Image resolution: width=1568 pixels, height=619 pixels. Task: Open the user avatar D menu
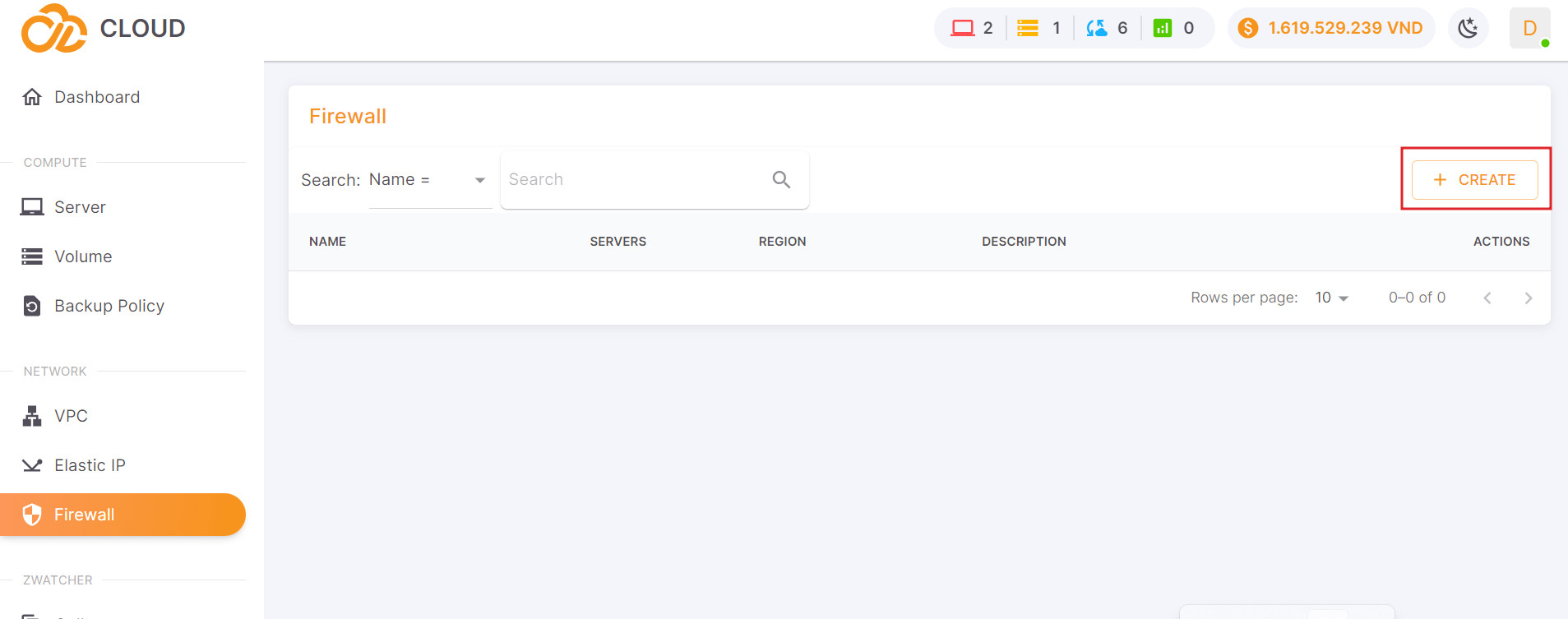pyautogui.click(x=1529, y=28)
